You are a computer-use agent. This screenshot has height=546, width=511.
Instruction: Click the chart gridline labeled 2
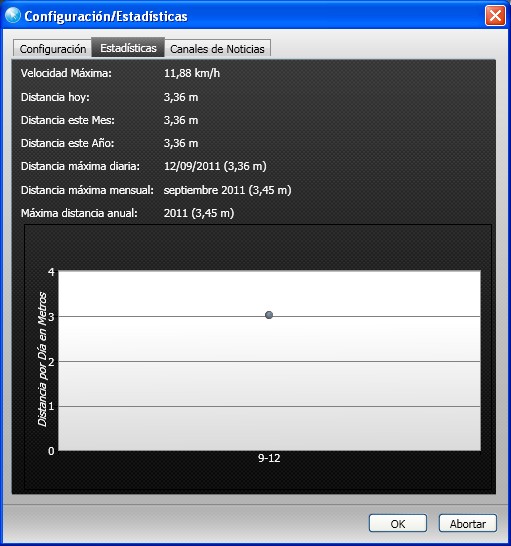click(269, 361)
